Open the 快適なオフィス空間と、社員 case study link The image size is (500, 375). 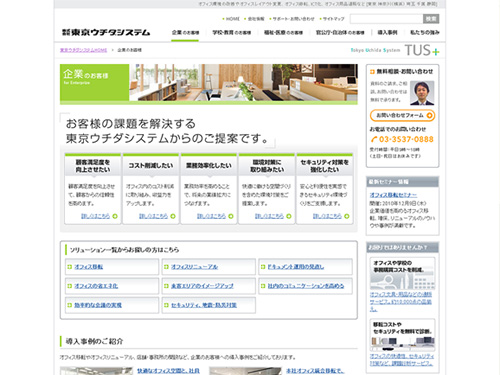pyautogui.click(x=168, y=371)
